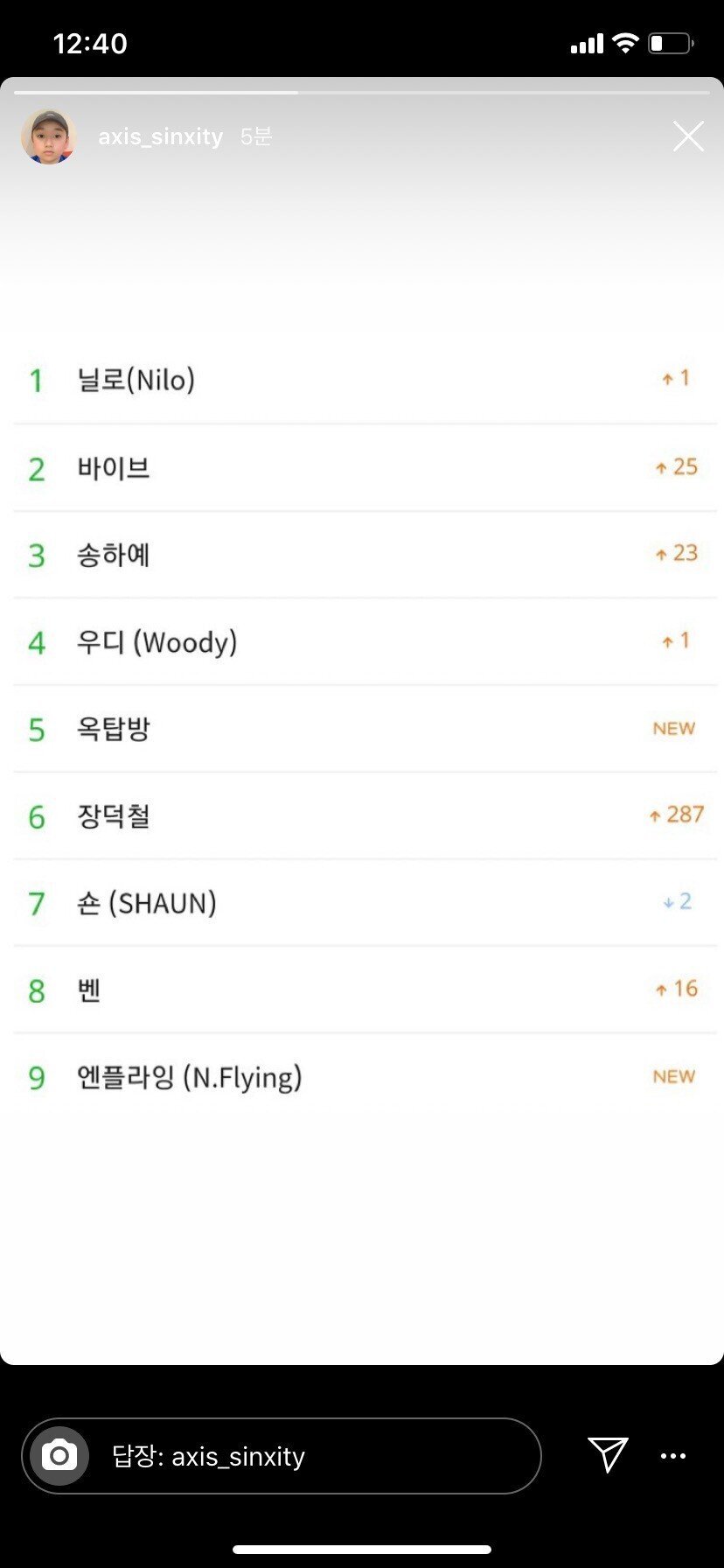This screenshot has height=1568, width=724.
Task: Select the 닐로(Nilo) chart entry
Action: (136, 380)
